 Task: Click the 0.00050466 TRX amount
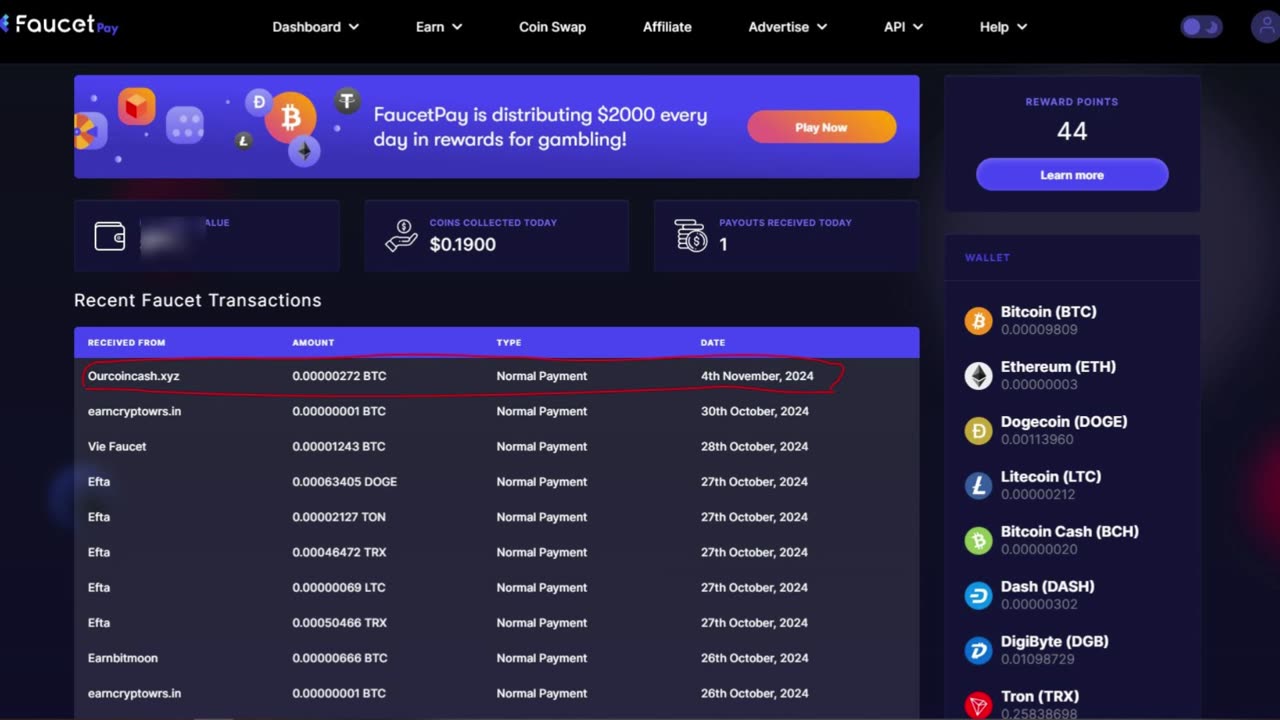click(340, 622)
